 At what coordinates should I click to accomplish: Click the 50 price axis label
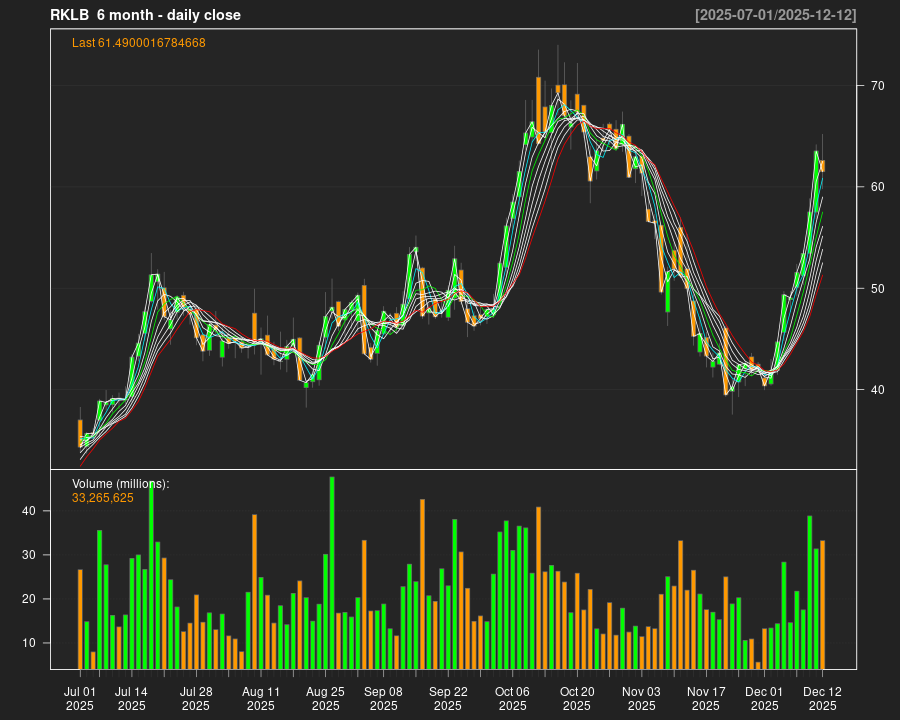click(x=877, y=288)
